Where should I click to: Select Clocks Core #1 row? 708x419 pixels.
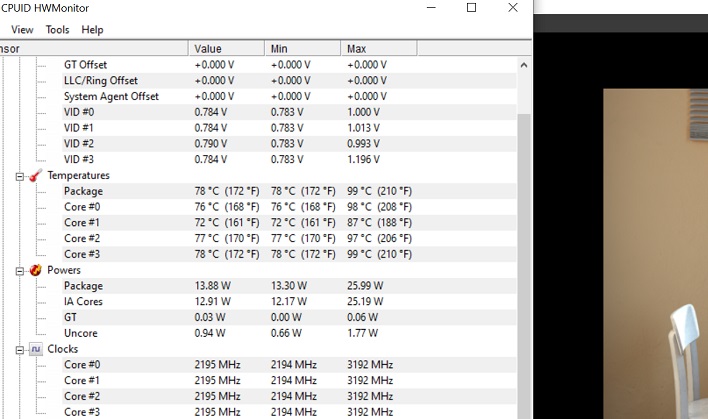[289, 381]
